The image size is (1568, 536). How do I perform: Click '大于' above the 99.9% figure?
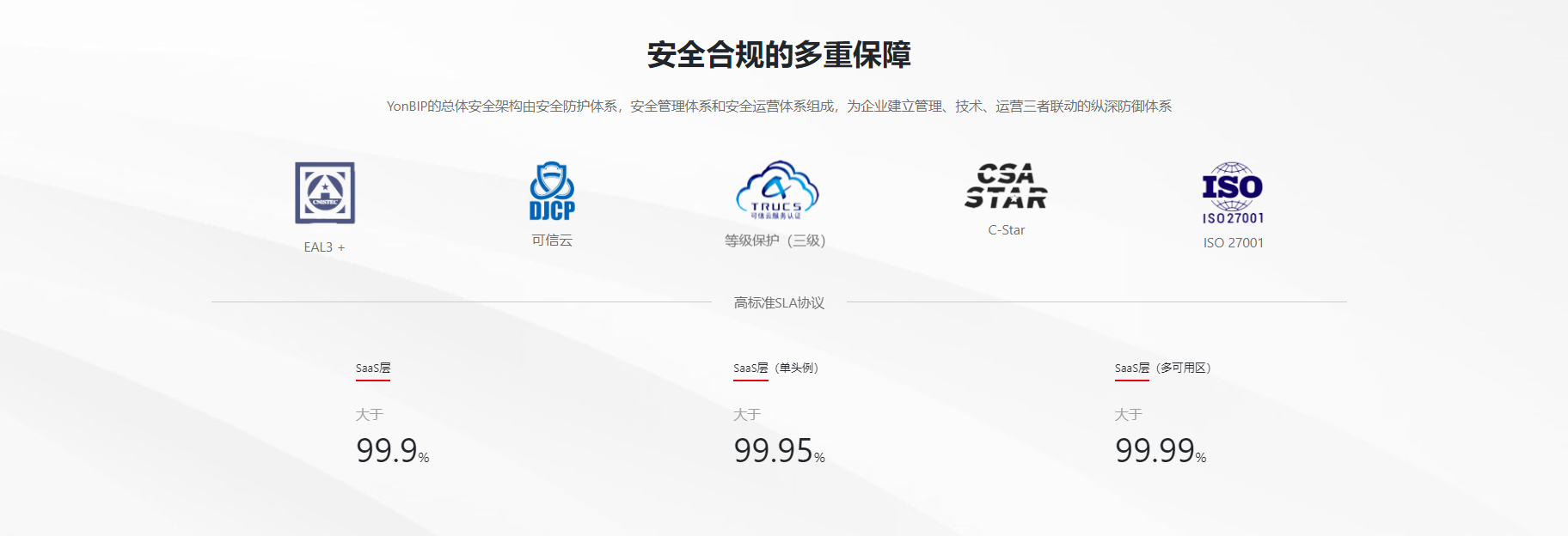tap(370, 415)
